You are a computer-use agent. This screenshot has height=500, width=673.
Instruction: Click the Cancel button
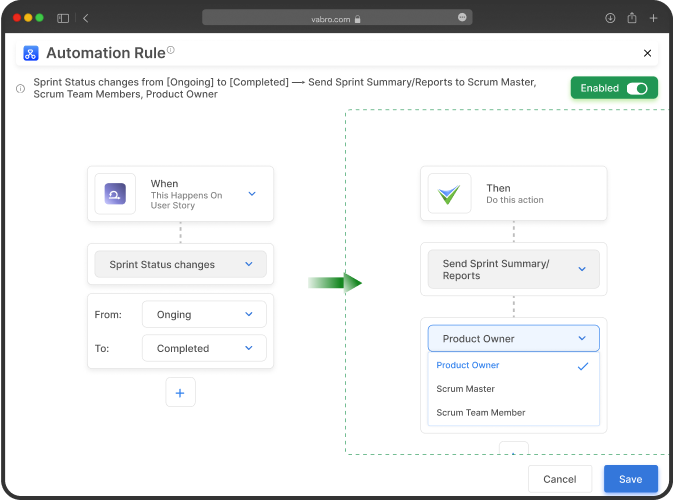tap(560, 479)
